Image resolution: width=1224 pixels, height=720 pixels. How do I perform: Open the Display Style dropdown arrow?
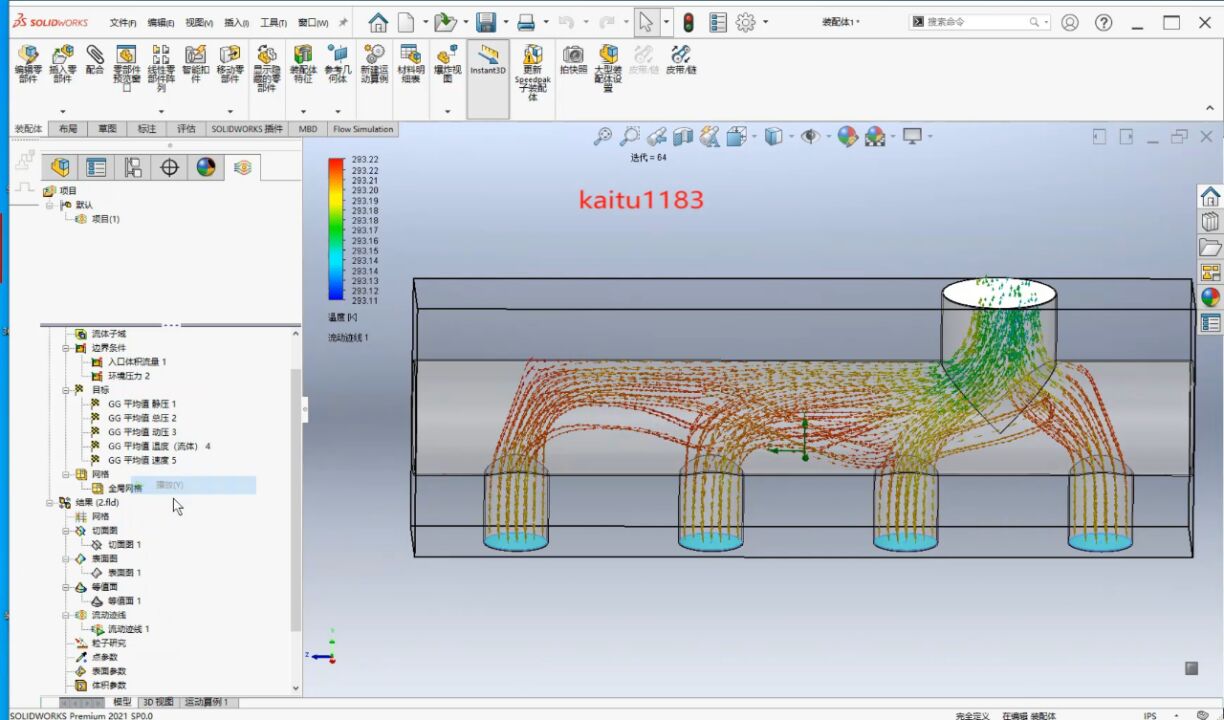(x=790, y=137)
